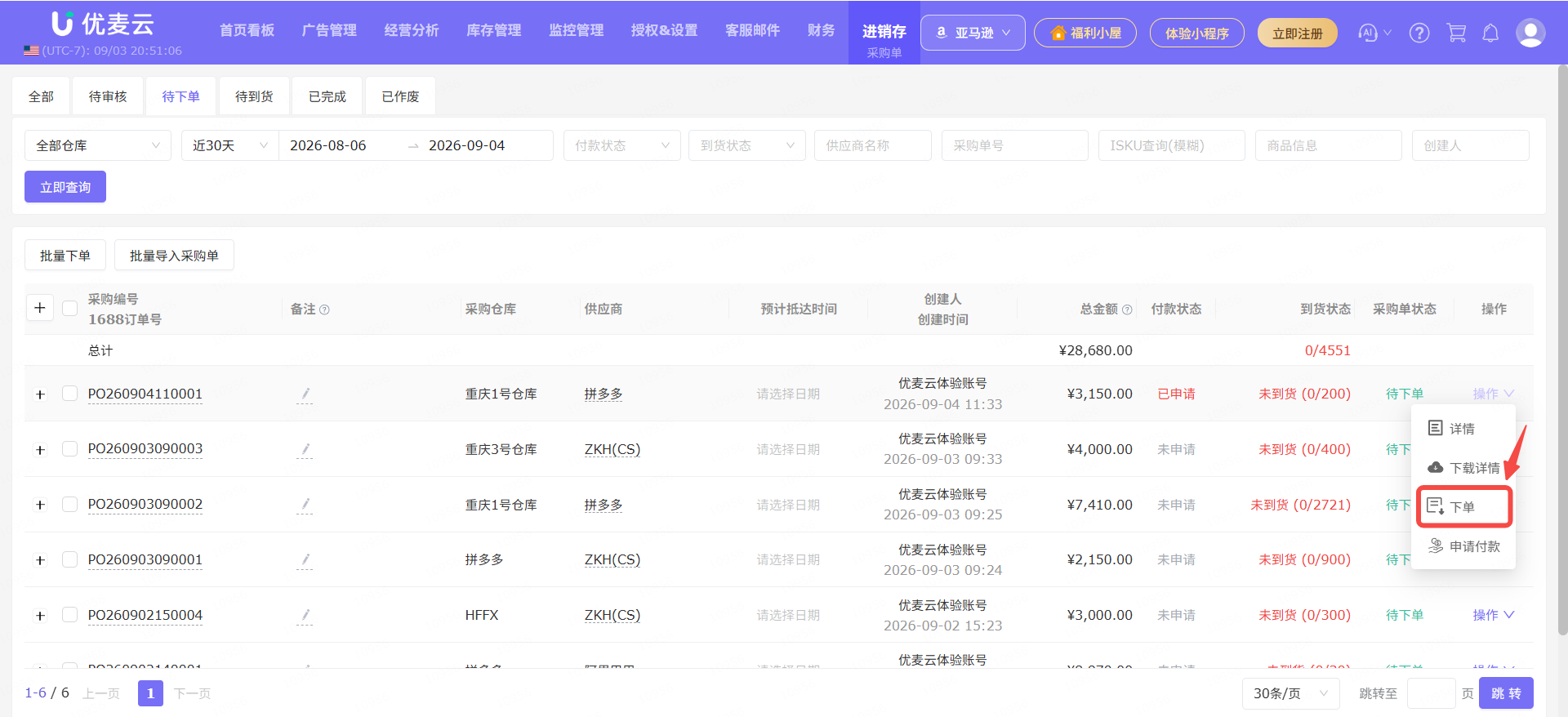Switch to the 待审核 tab

click(108, 96)
